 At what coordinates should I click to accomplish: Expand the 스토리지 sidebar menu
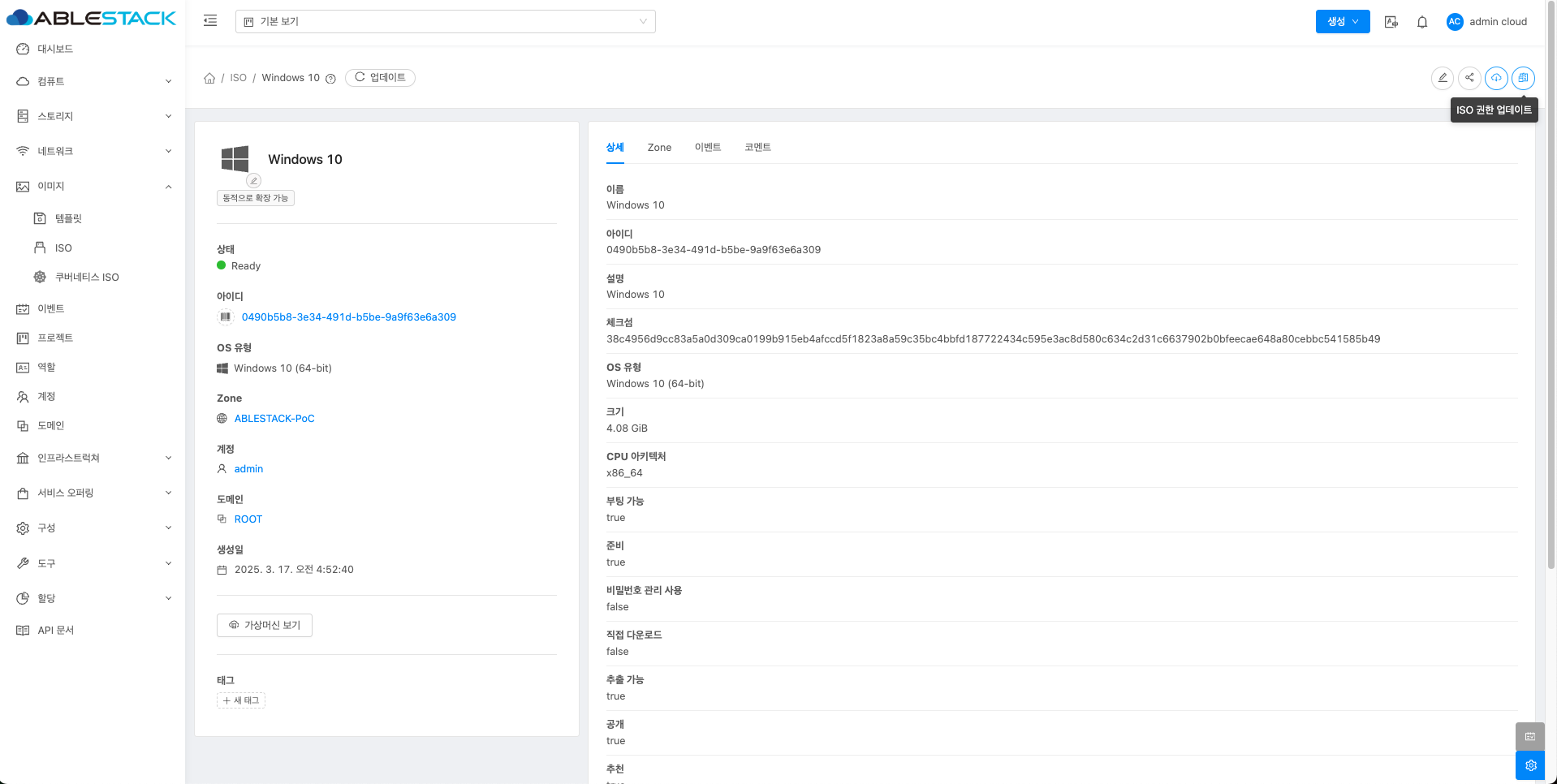pos(93,116)
